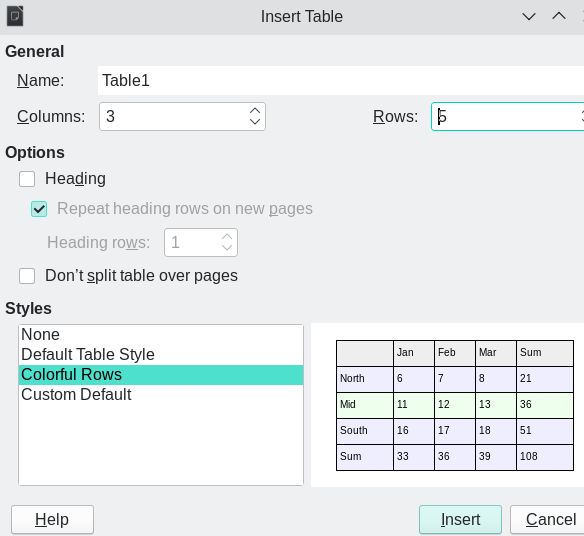Click the LibreOffice document icon in title bar
The height and width of the screenshot is (536, 584).
15,16
